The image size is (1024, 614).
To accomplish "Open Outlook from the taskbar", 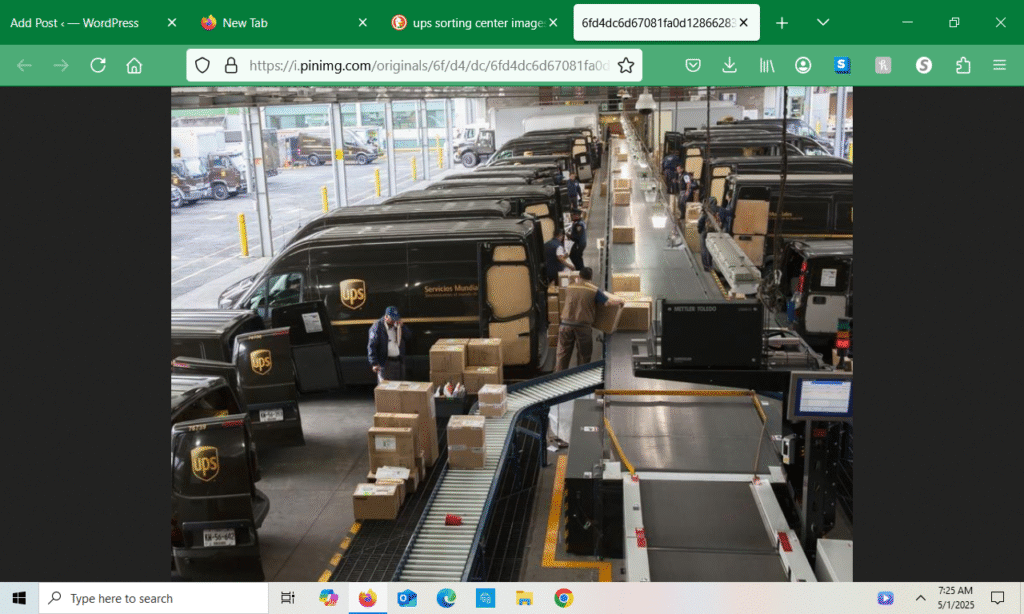I will tap(407, 598).
